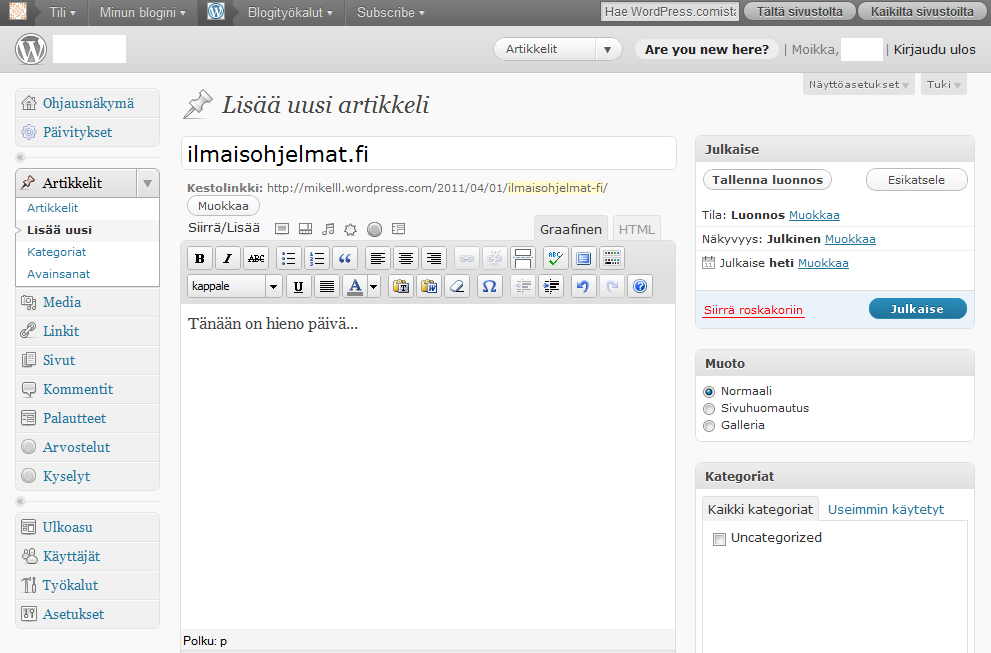This screenshot has width=991, height=653.
Task: Show Useimmin käytetyt categories tab
Action: 885,510
